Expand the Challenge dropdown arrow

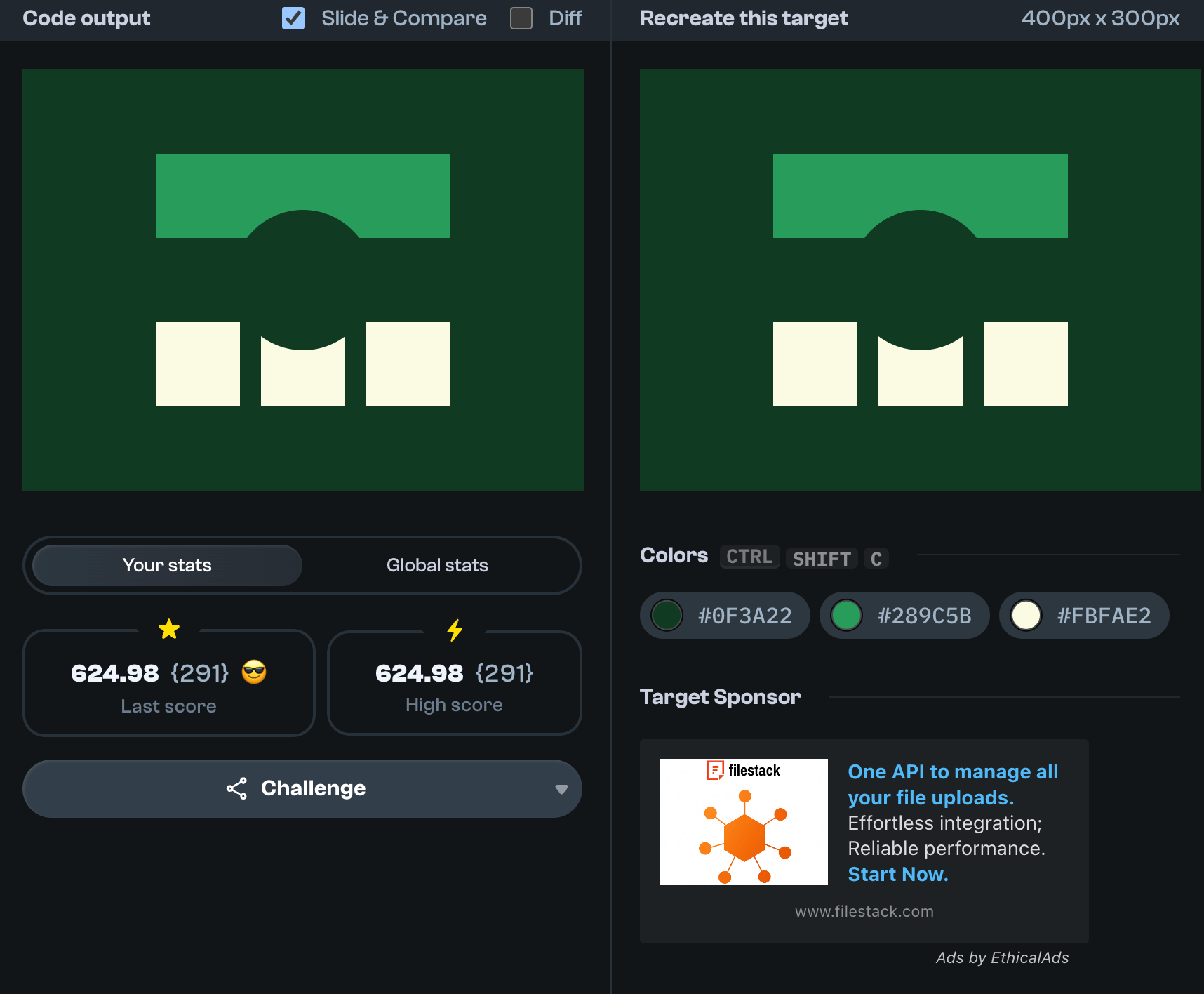(x=561, y=789)
